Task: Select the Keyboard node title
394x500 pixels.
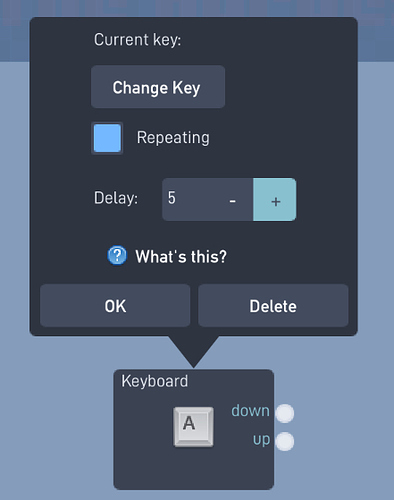Action: pyautogui.click(x=154, y=381)
